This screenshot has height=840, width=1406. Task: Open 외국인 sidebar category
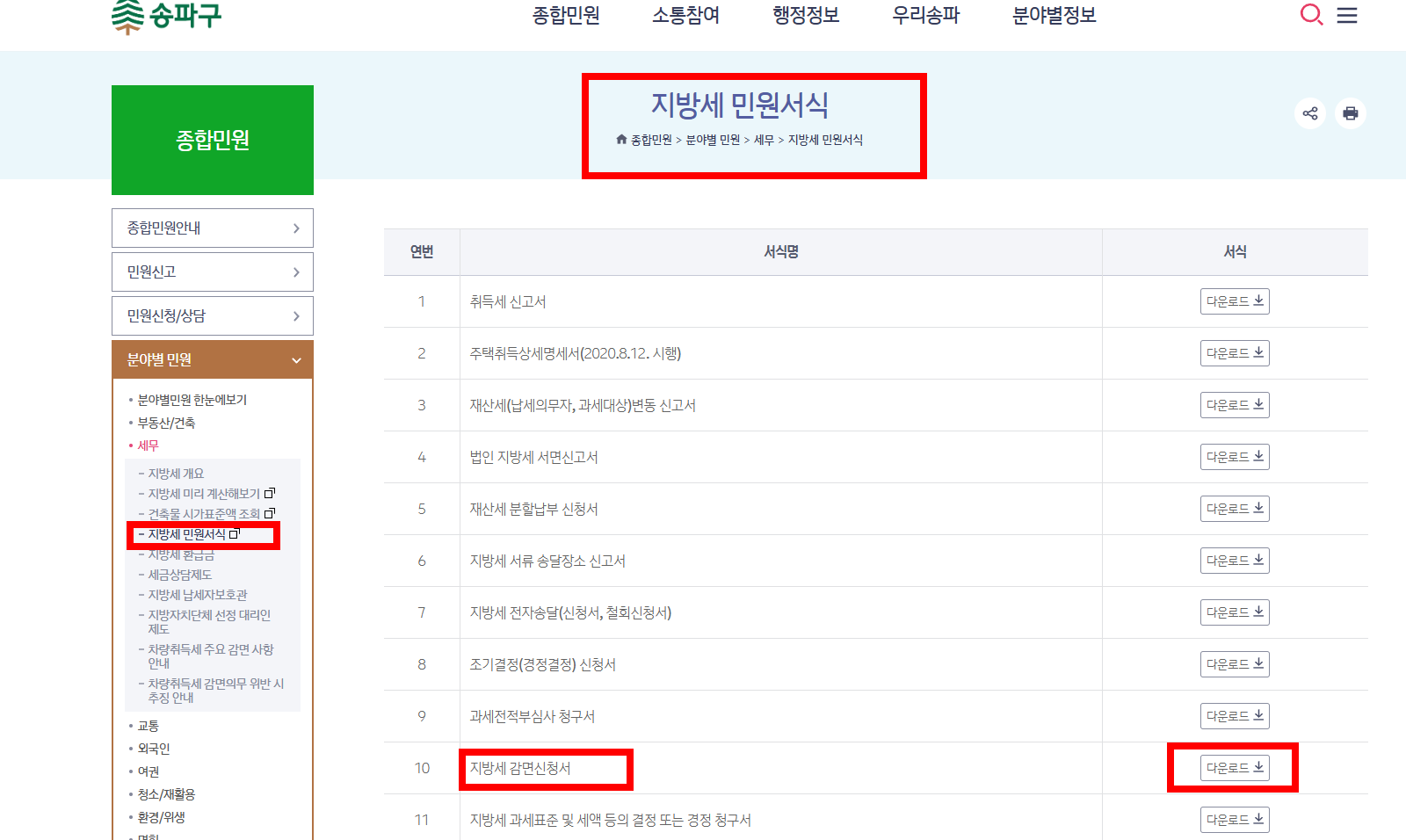click(154, 749)
